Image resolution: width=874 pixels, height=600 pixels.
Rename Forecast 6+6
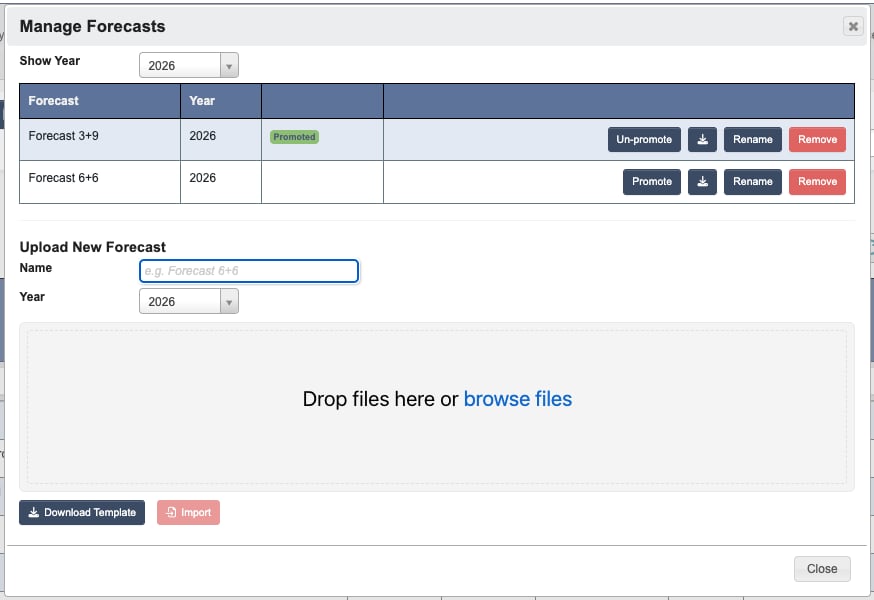(752, 182)
